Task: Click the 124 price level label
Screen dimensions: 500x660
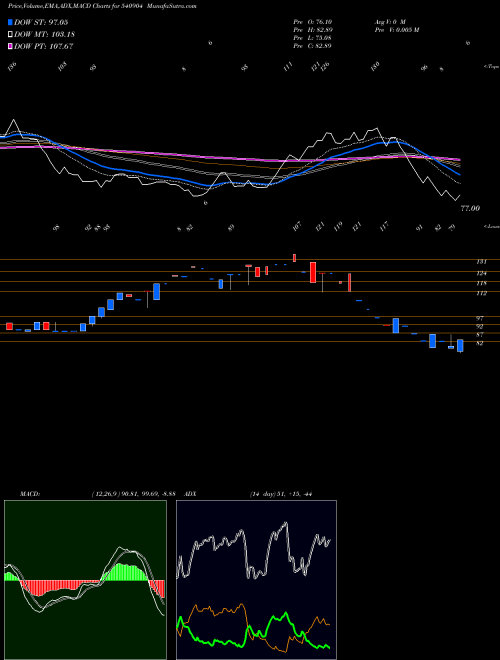Action: click(481, 274)
